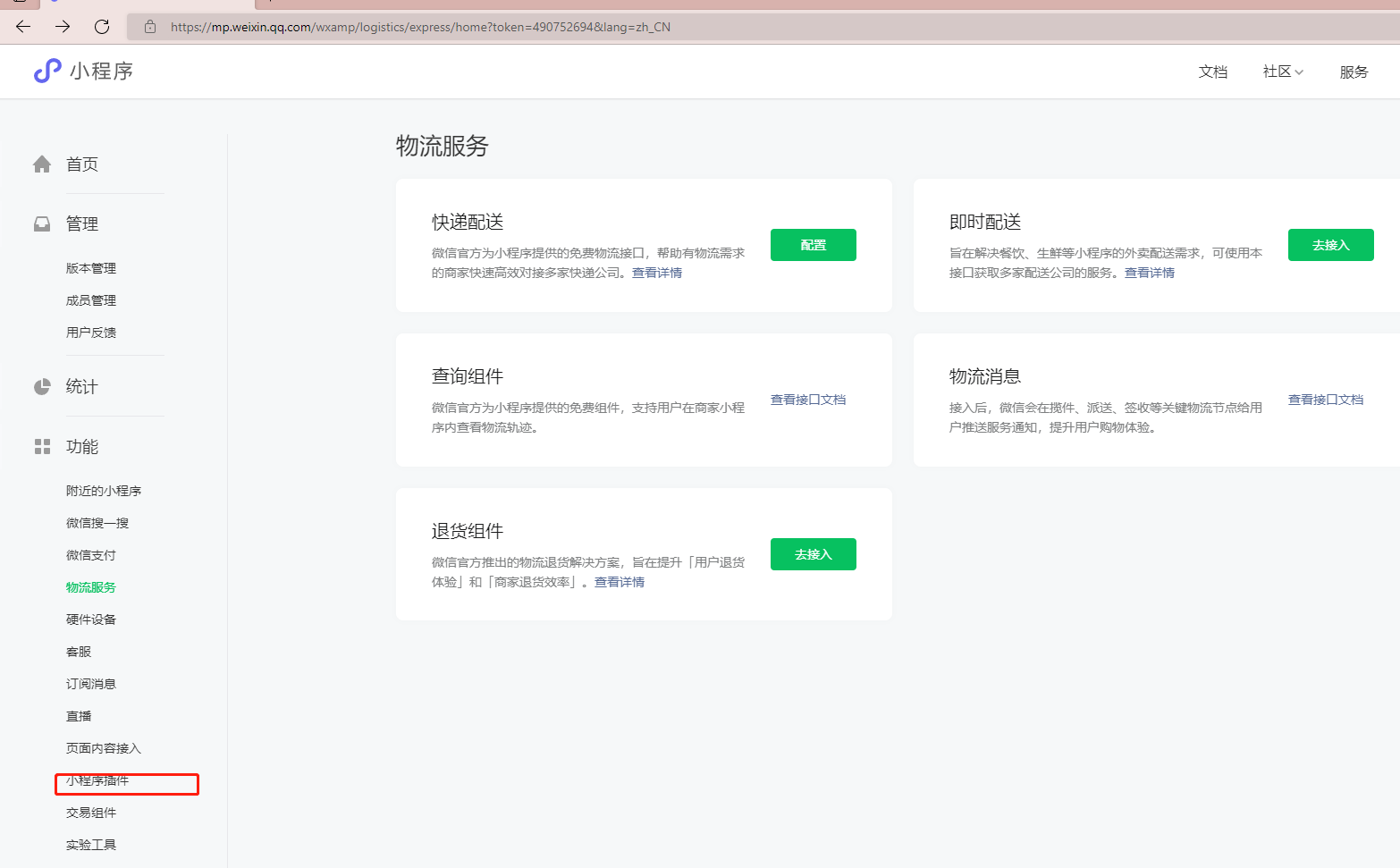The image size is (1400, 868).
Task: Open 查看详情 link in the 快递配送 card
Action: pos(657,273)
